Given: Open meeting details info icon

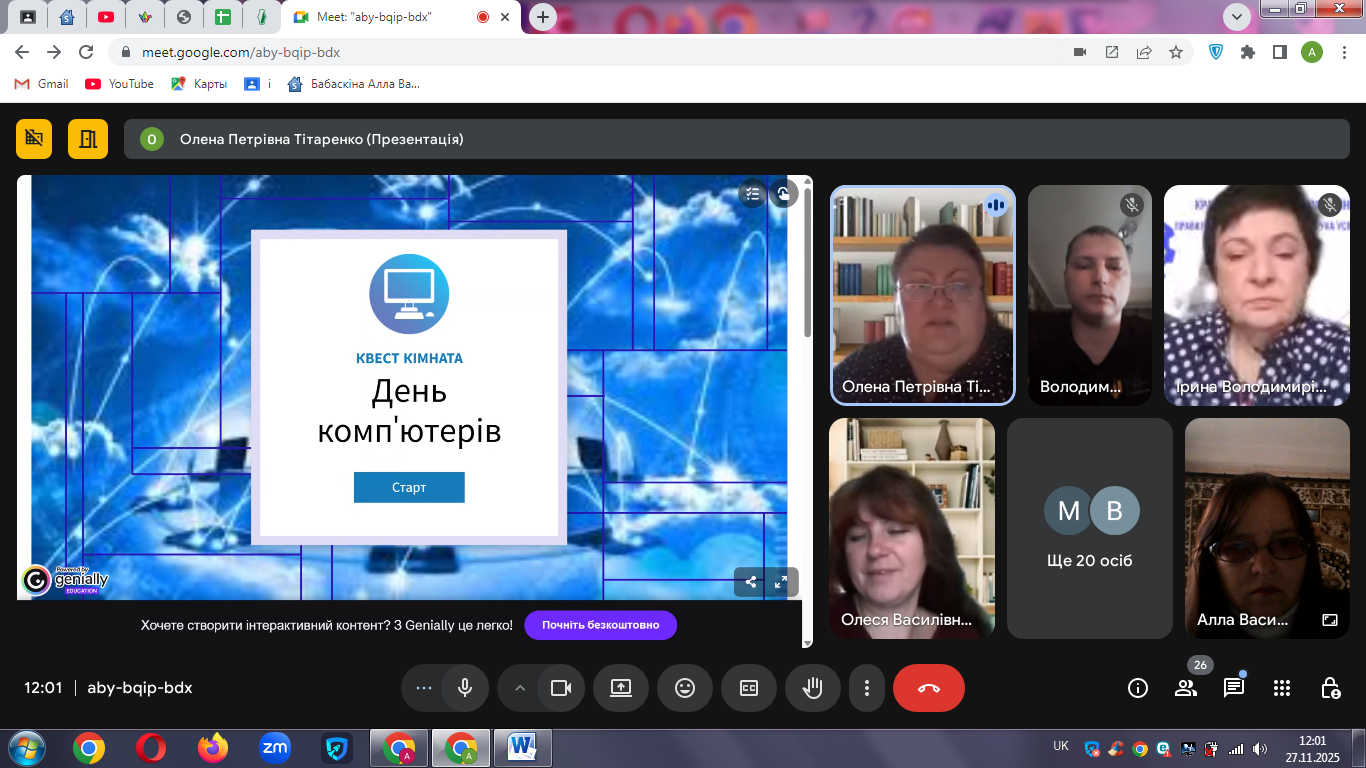Looking at the screenshot, I should tap(1137, 688).
